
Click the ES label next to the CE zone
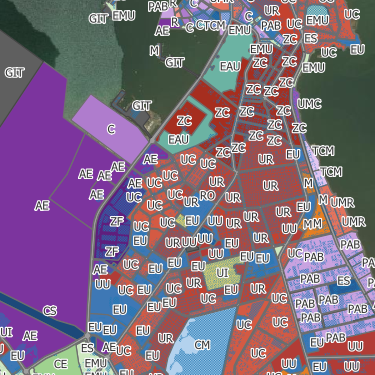[x=87, y=348]
